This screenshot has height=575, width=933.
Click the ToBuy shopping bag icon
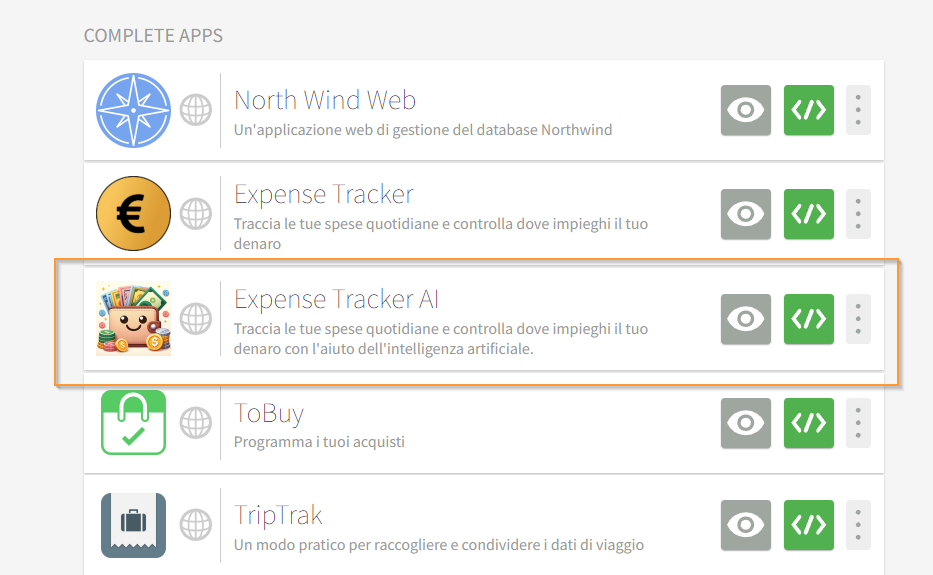134,423
